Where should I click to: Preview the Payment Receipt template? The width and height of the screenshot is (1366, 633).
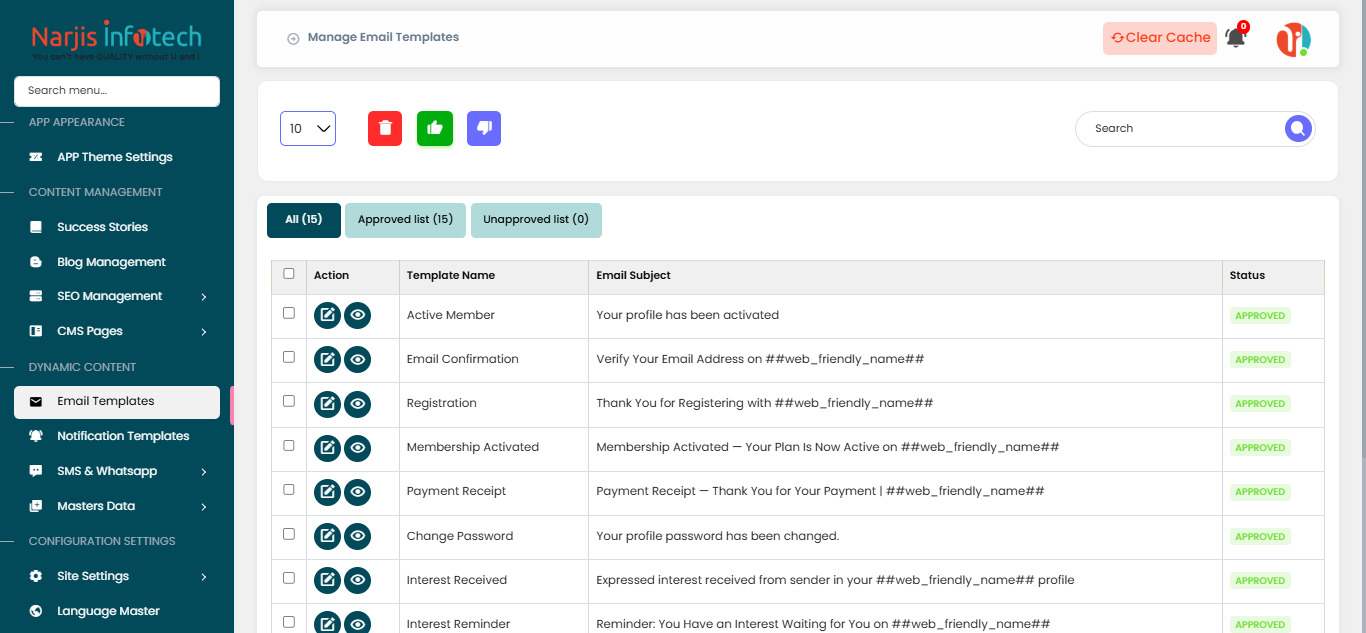358,492
